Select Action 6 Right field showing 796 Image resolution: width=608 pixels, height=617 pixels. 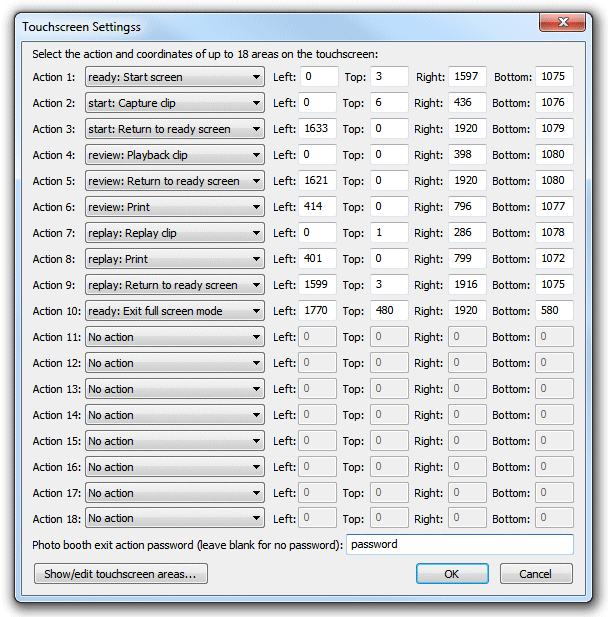468,206
